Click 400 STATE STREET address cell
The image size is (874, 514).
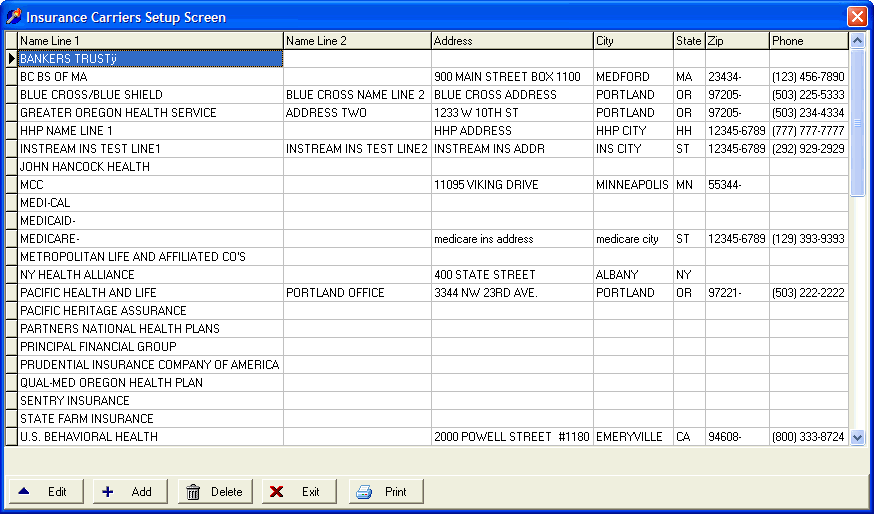pos(512,274)
